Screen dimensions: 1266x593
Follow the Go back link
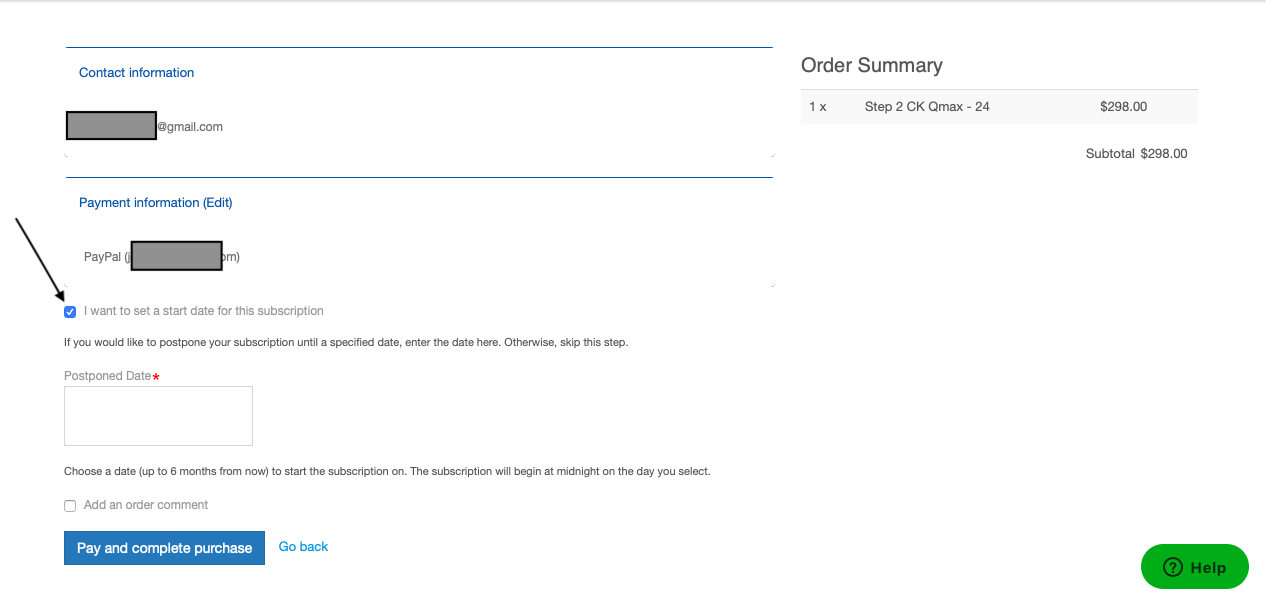303,547
